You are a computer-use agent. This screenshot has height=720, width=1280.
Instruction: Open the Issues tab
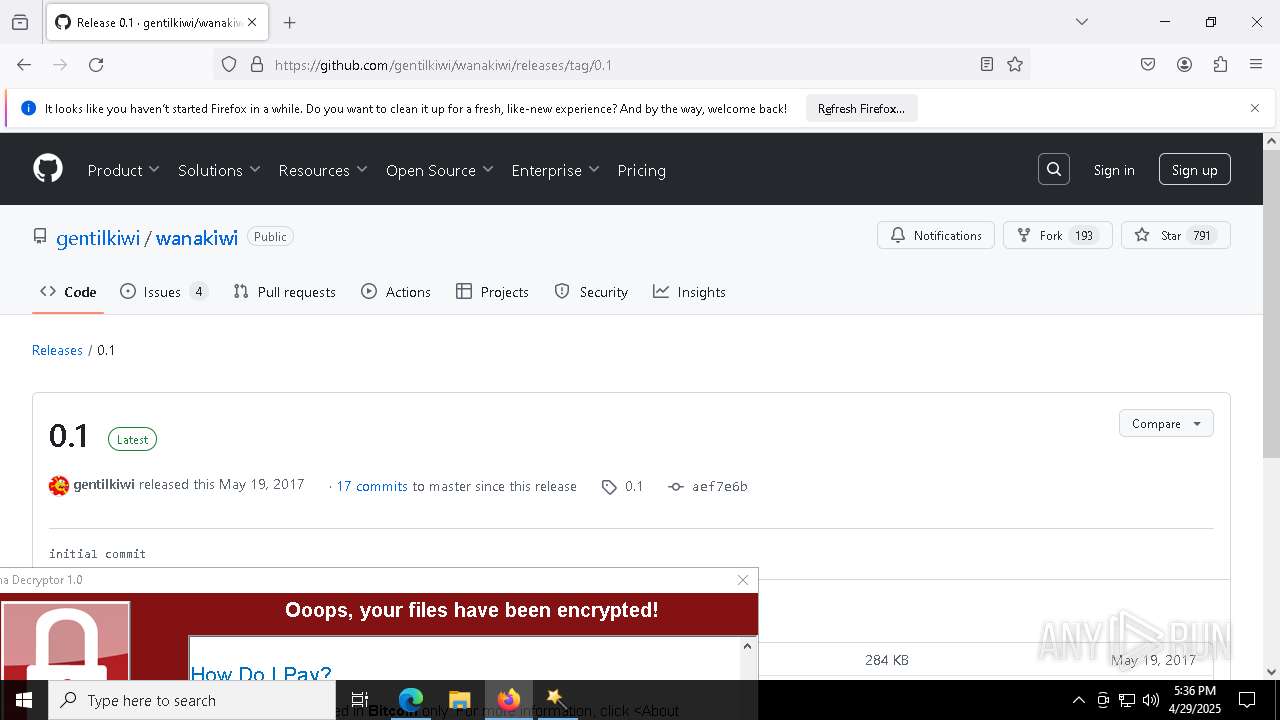(x=164, y=292)
